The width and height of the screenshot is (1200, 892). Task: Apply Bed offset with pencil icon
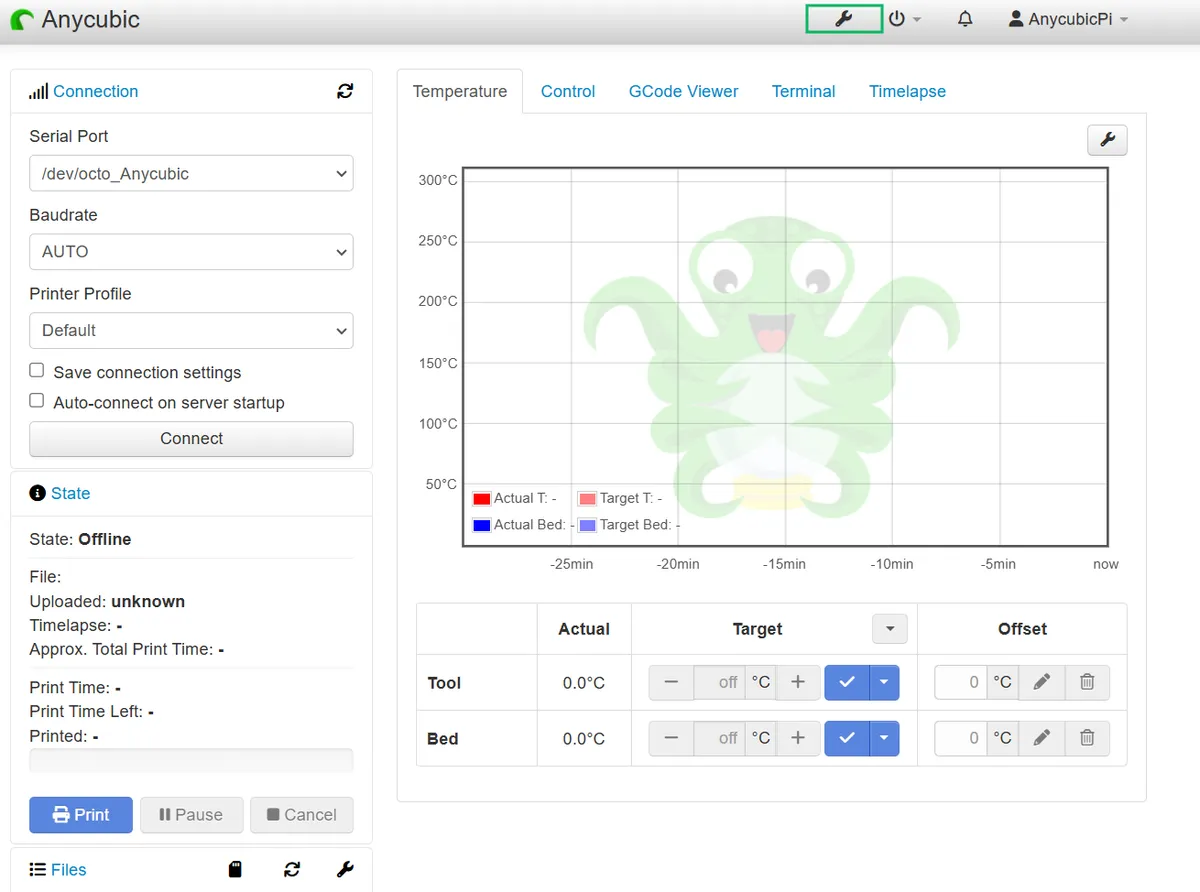[x=1041, y=738]
